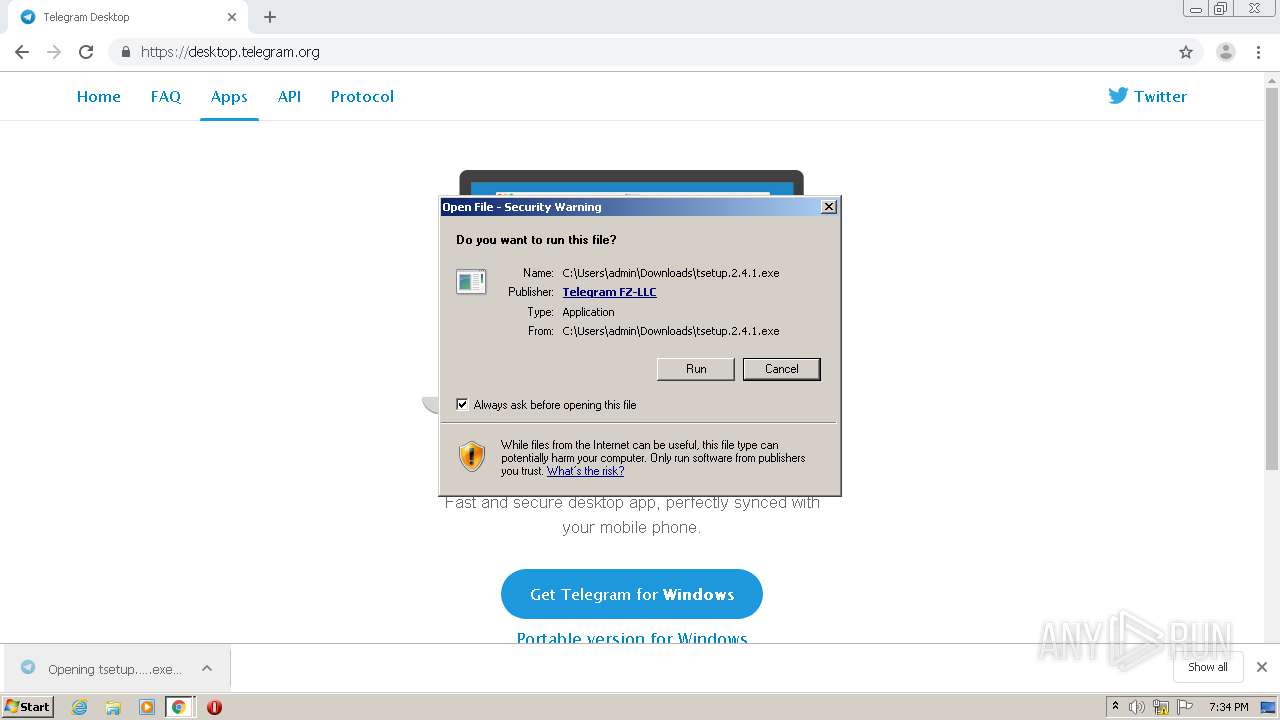
Task: Go back in browser history
Action: coord(22,52)
